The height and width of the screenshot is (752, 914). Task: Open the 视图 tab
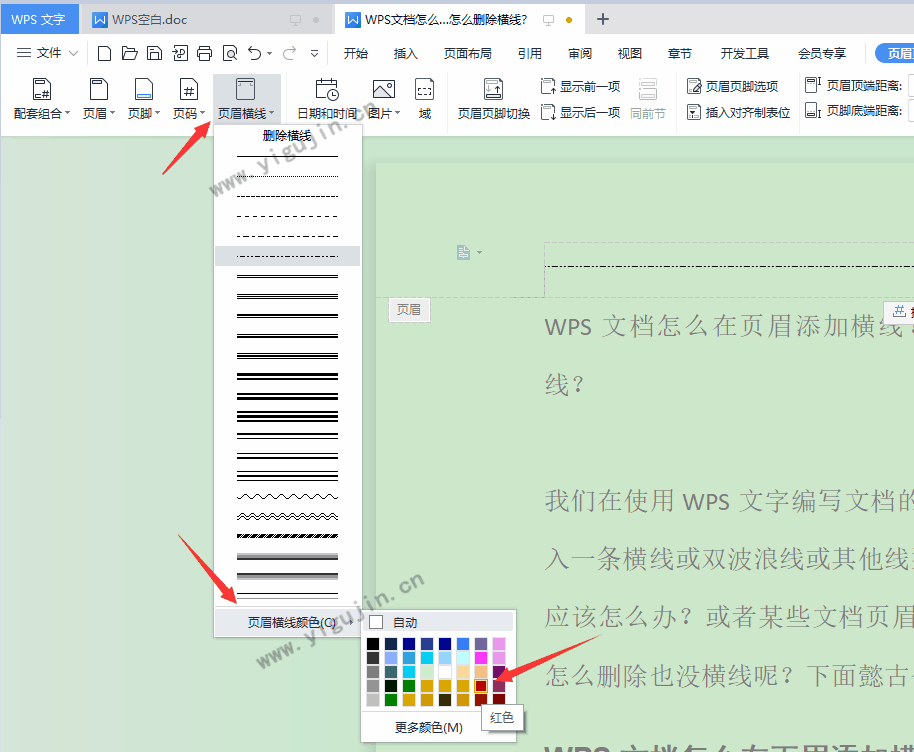[x=630, y=54]
